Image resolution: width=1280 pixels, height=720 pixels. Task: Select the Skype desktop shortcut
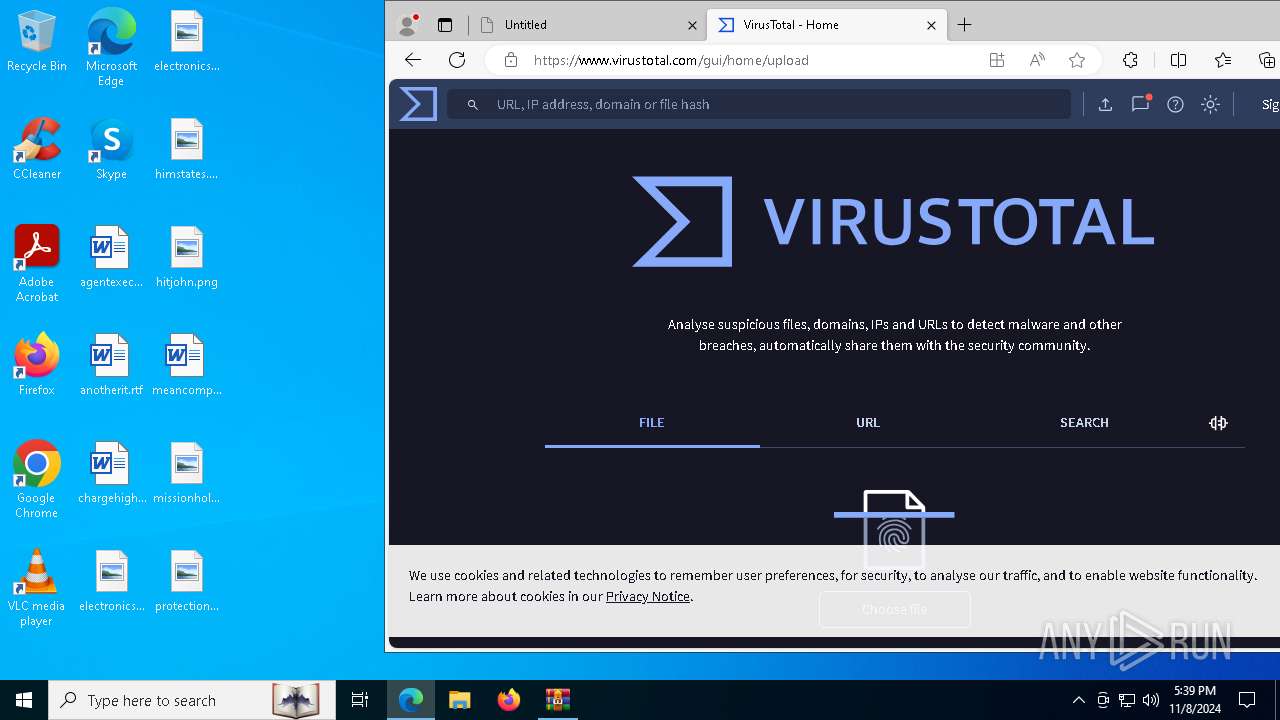[x=111, y=149]
